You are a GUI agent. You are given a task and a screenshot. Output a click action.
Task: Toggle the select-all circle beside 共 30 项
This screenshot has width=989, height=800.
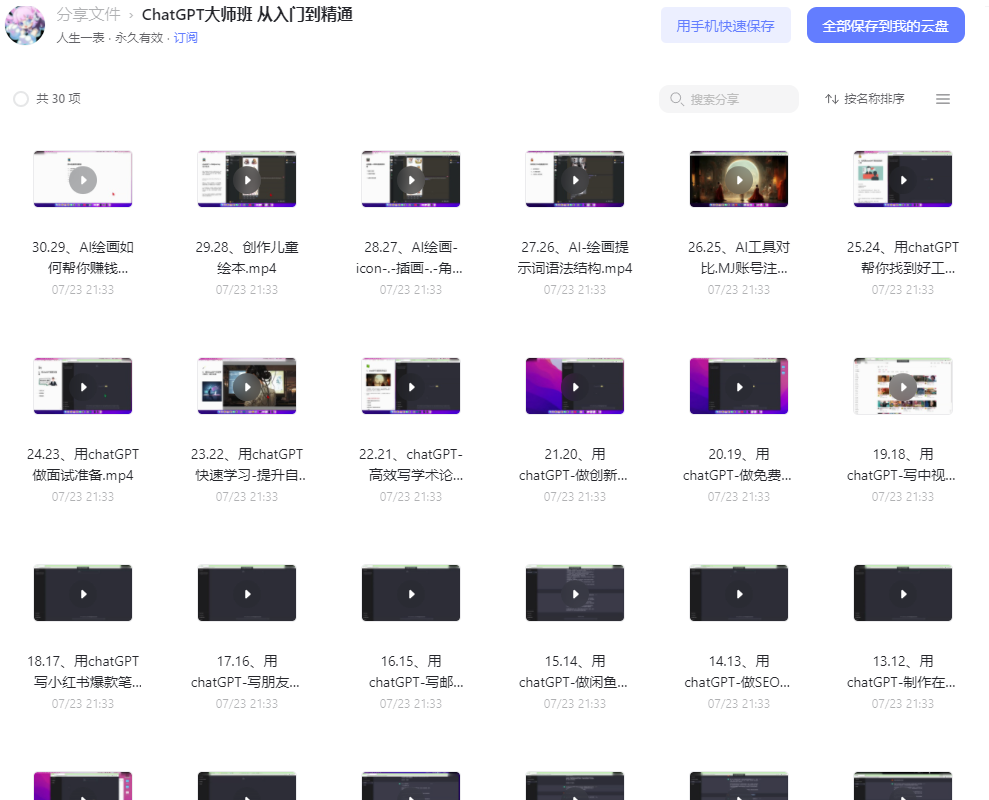pos(21,99)
